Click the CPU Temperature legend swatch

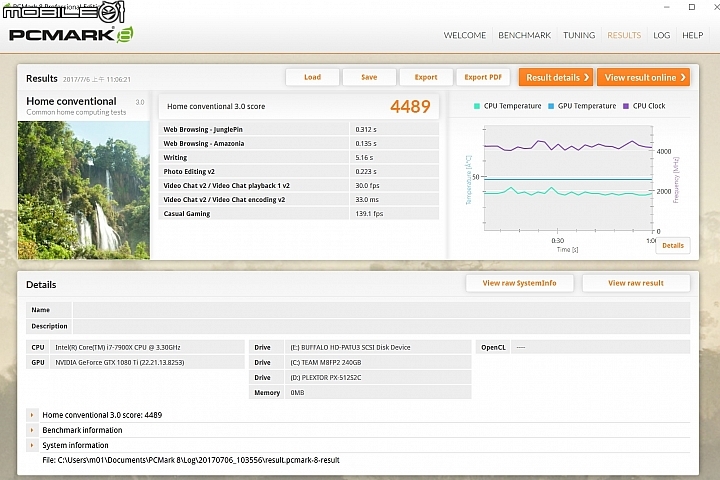(x=477, y=106)
